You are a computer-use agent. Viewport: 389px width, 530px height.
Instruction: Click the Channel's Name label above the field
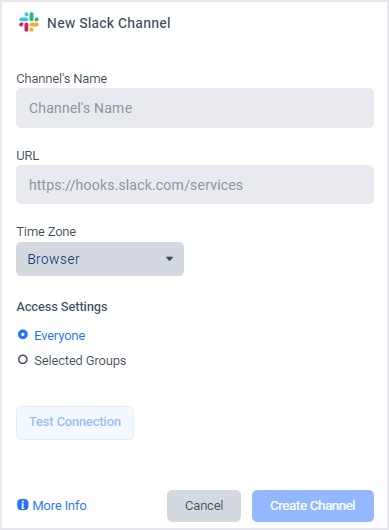coord(62,78)
